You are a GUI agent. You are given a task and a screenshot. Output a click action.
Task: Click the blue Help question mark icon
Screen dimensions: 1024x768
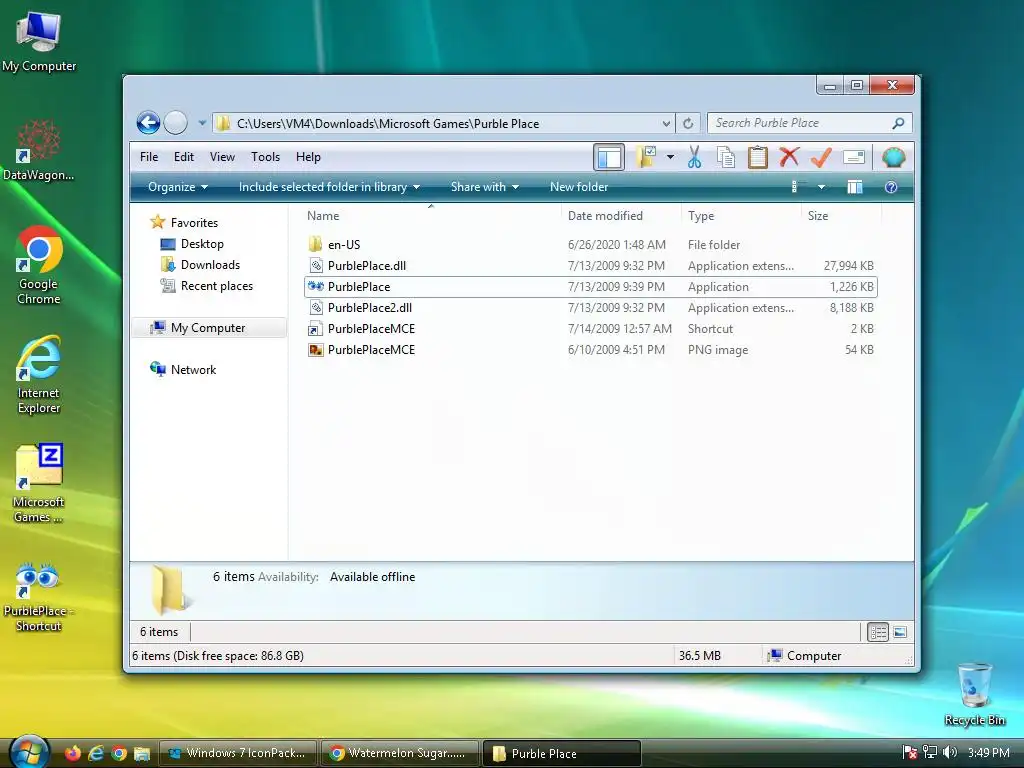tap(891, 187)
